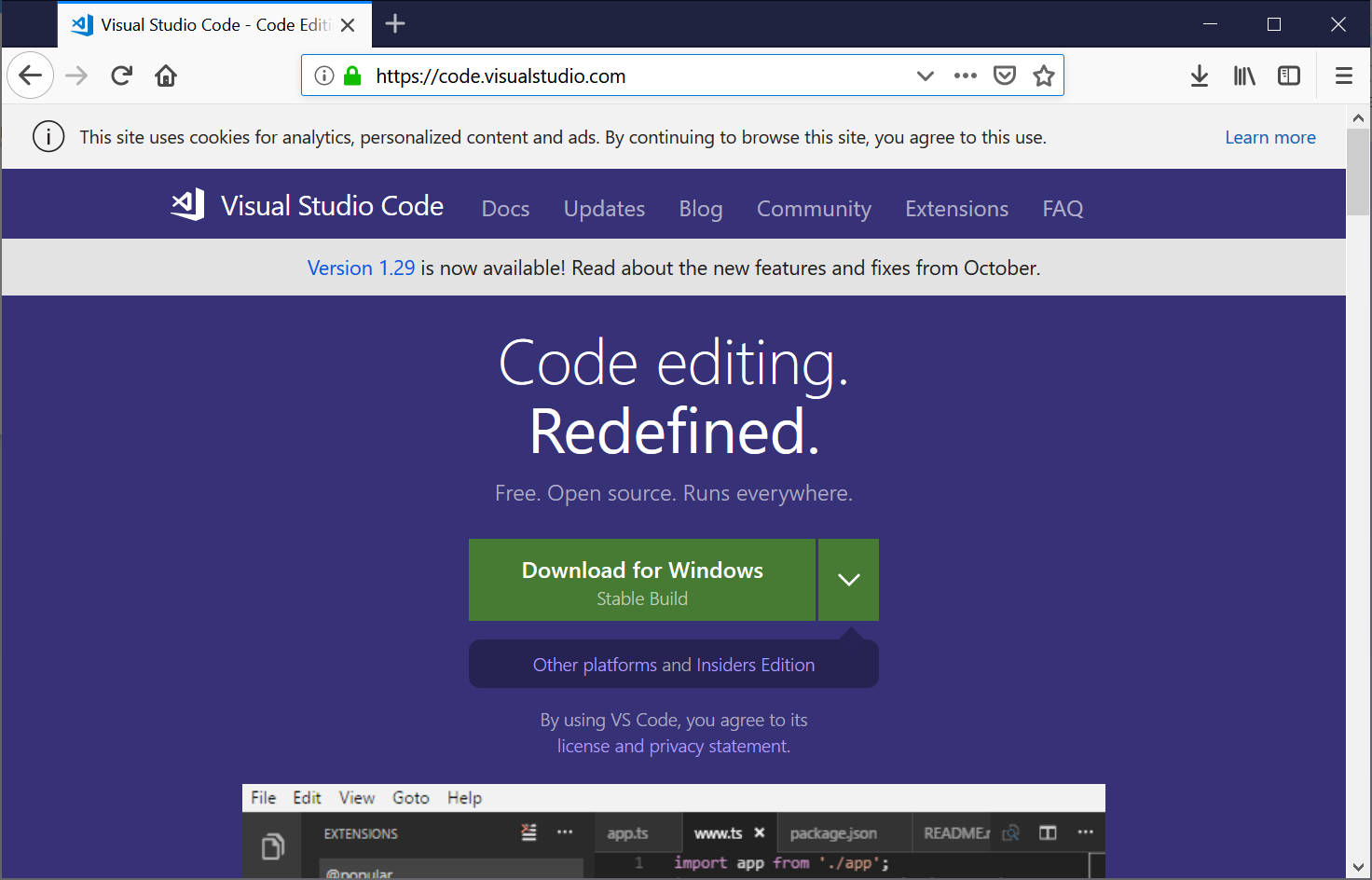The image size is (1372, 880).
Task: Show site information icon in address bar
Action: pyautogui.click(x=324, y=76)
